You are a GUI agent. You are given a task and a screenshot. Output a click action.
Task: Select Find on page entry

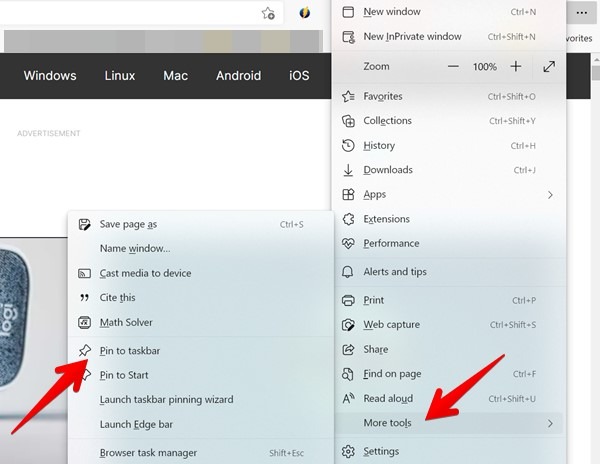point(448,374)
